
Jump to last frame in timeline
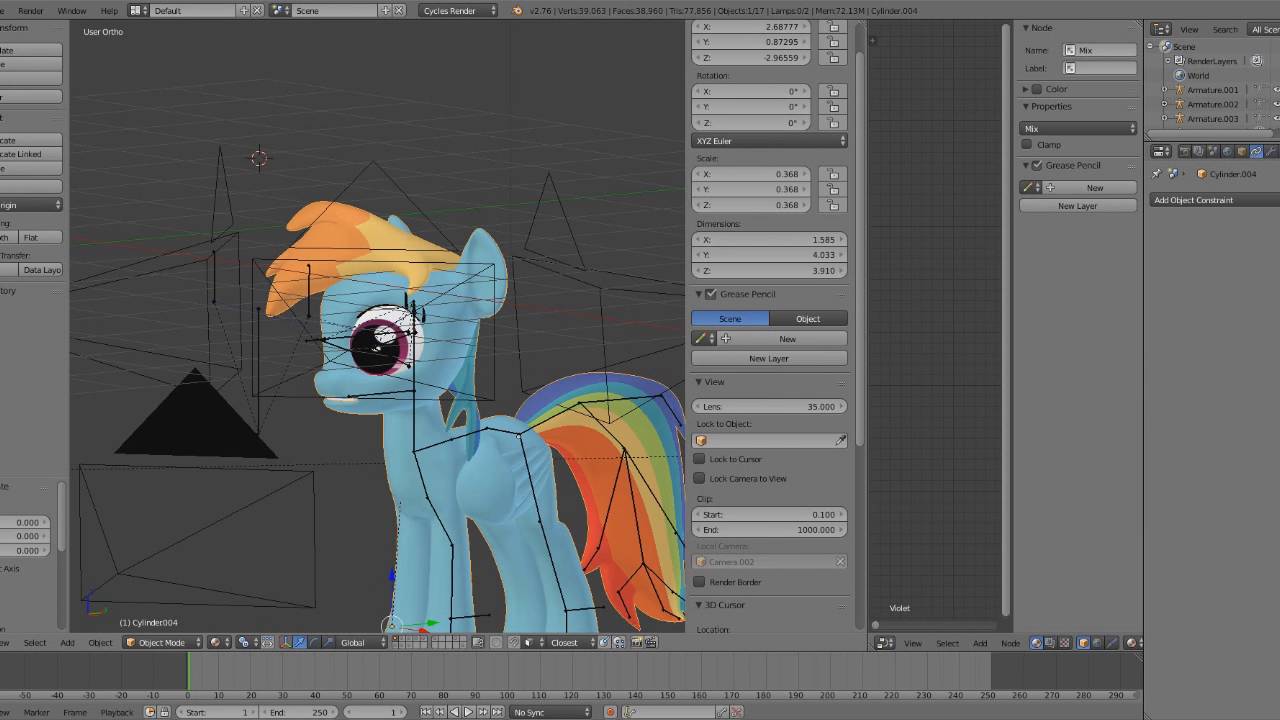pyautogui.click(x=497, y=712)
